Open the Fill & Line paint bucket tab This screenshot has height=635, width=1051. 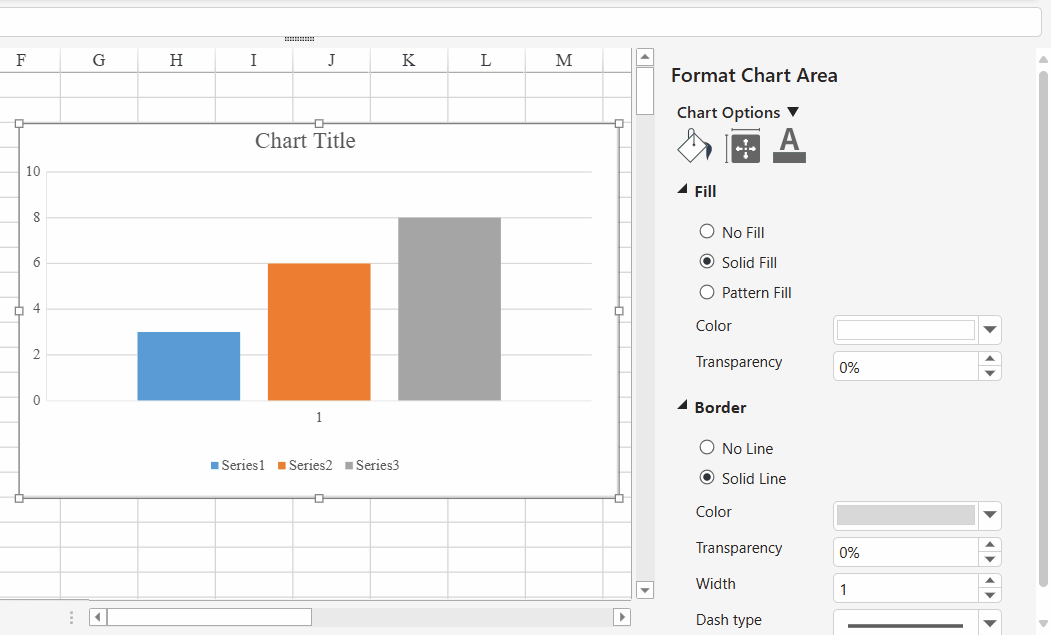pos(694,146)
